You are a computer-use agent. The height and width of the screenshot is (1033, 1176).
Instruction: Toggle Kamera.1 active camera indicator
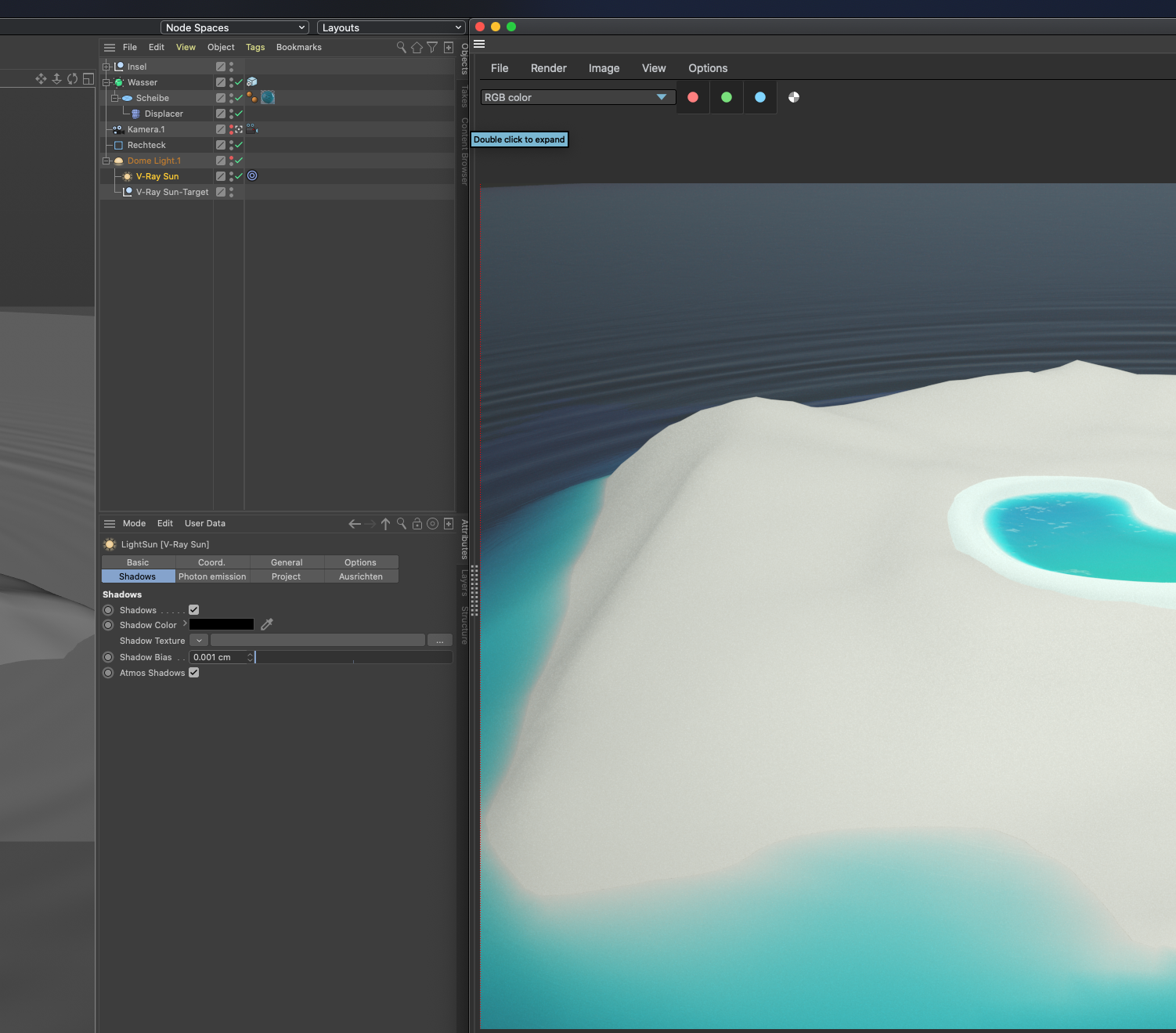point(239,129)
